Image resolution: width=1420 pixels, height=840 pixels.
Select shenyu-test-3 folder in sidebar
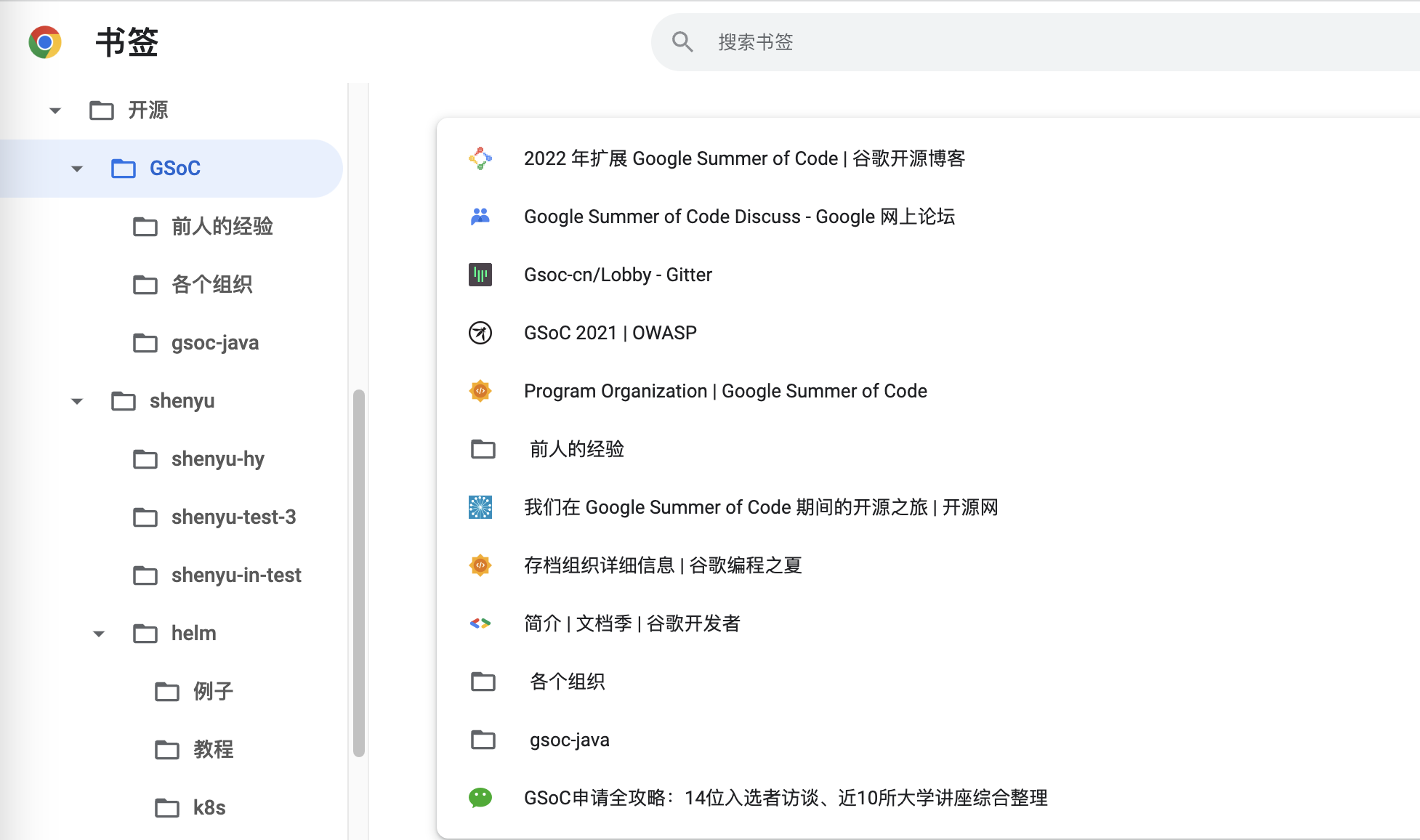pos(233,517)
